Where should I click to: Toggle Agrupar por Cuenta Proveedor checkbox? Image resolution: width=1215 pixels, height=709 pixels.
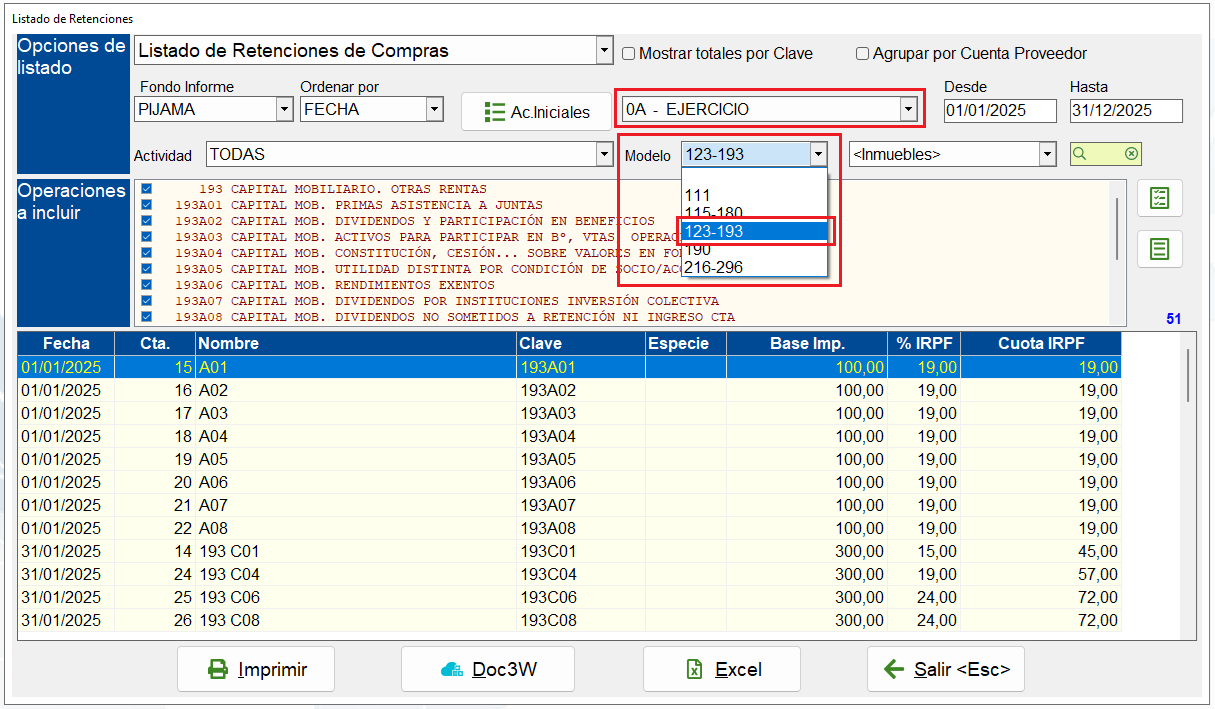[862, 53]
